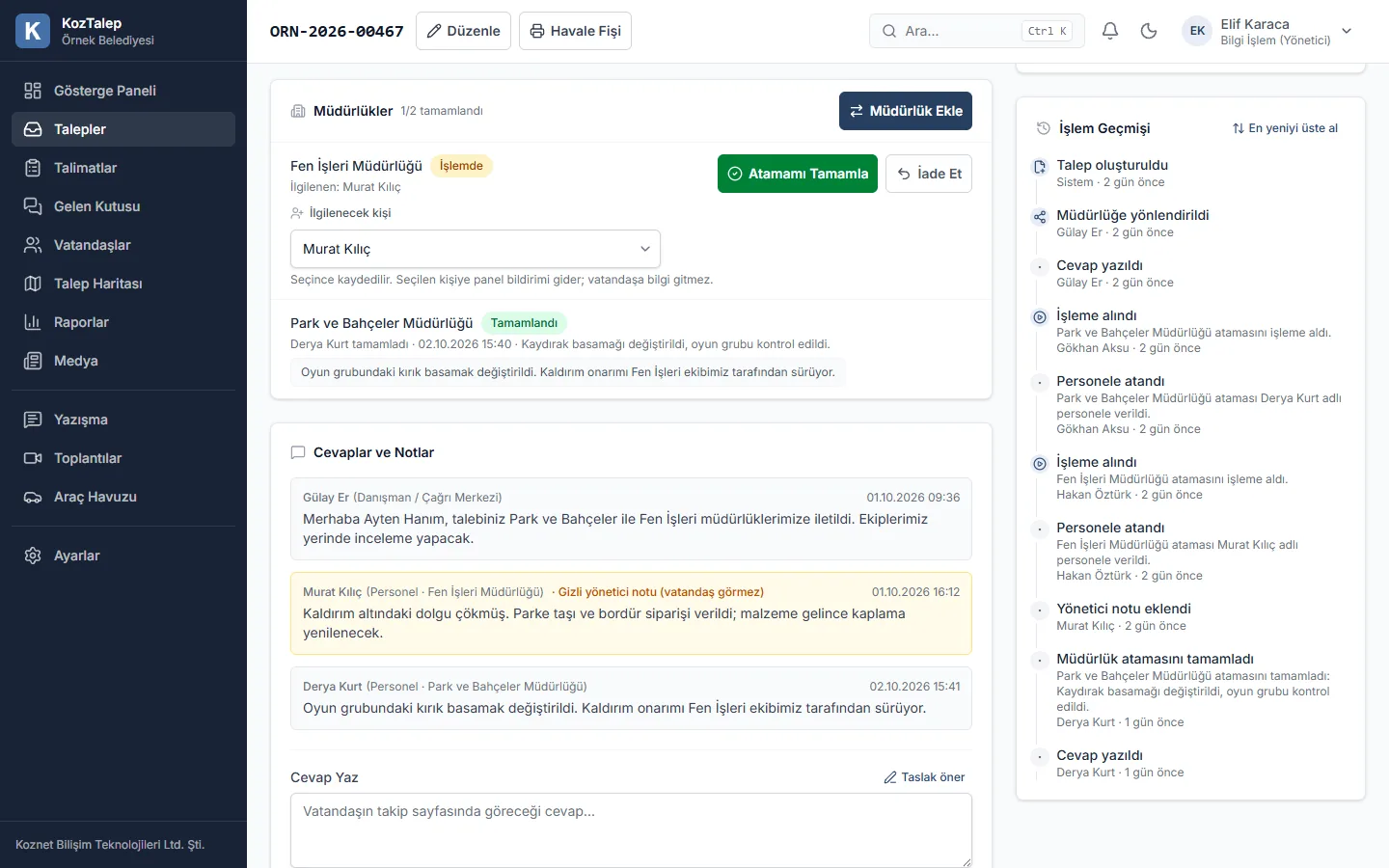
Task: Click the İade Et button
Action: pos(929,174)
